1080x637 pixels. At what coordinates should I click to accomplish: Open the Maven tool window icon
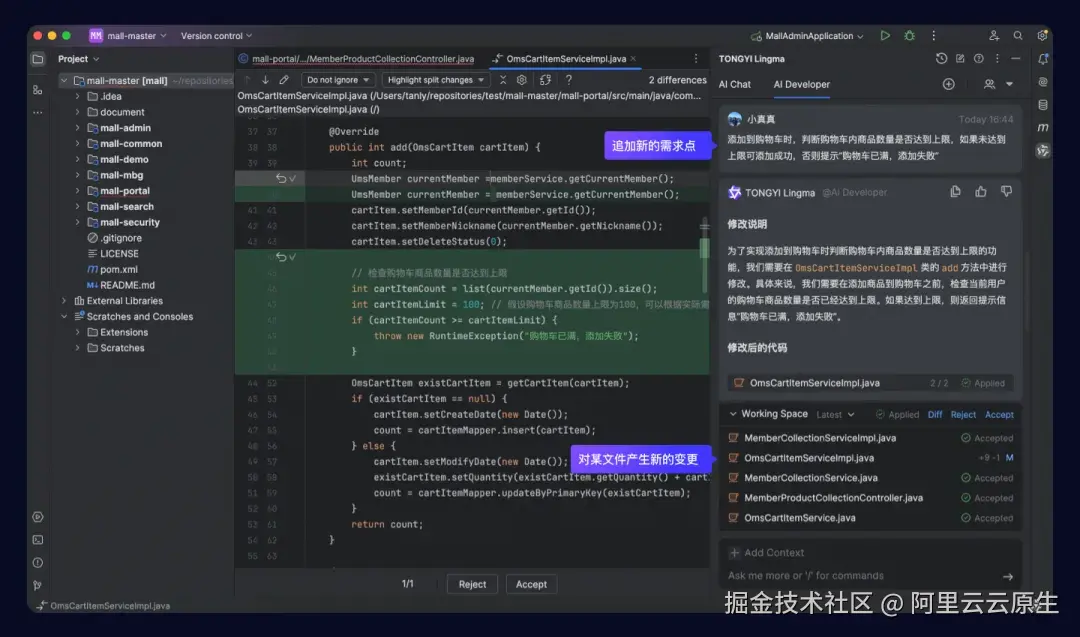[1043, 127]
